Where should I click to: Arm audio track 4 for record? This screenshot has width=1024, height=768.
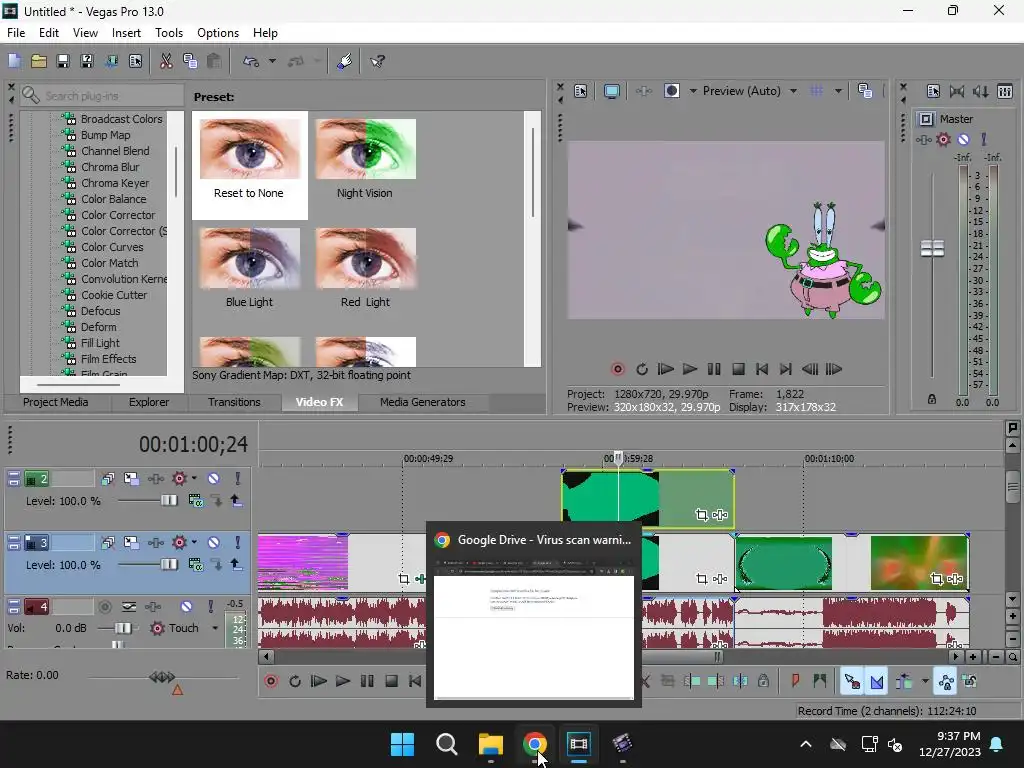click(x=104, y=607)
